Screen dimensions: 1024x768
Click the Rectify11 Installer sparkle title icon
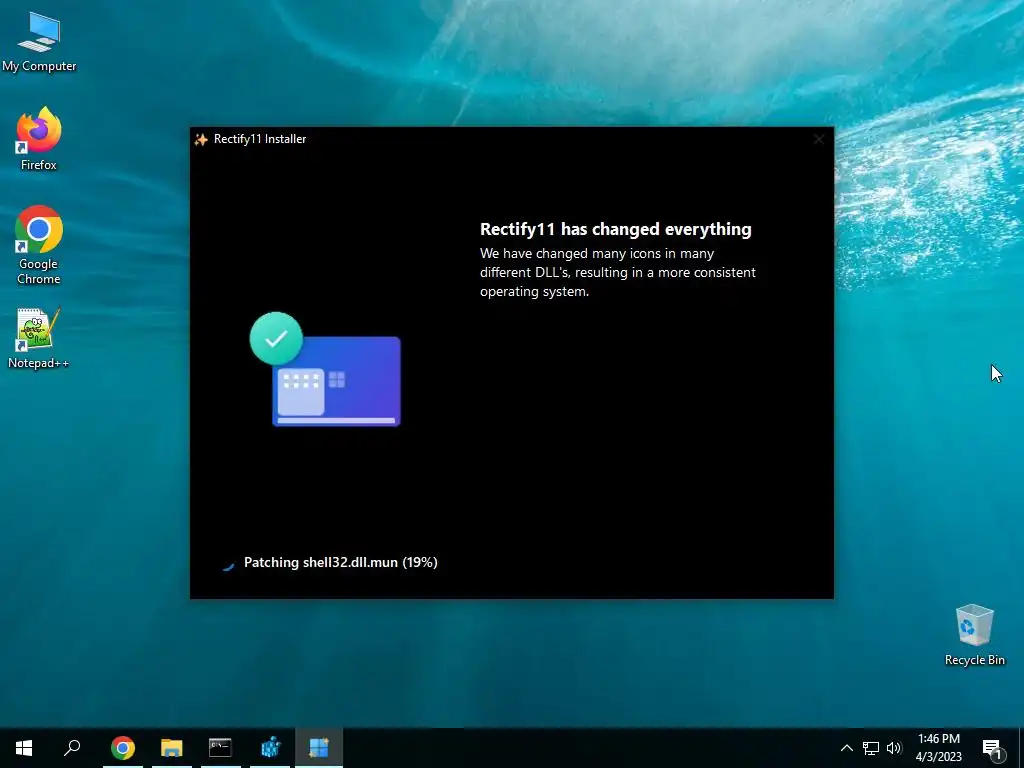click(x=201, y=139)
